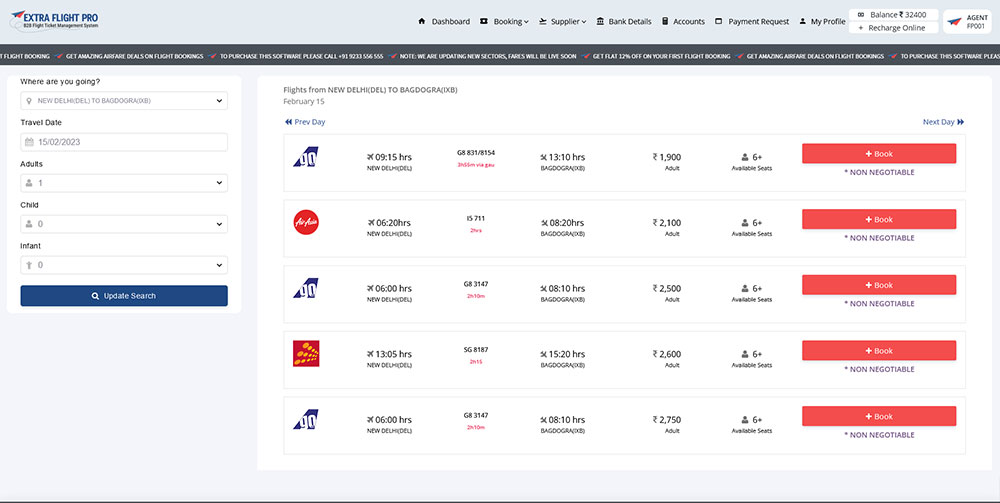
Task: Click the AirAsia airline logo
Action: [306, 222]
